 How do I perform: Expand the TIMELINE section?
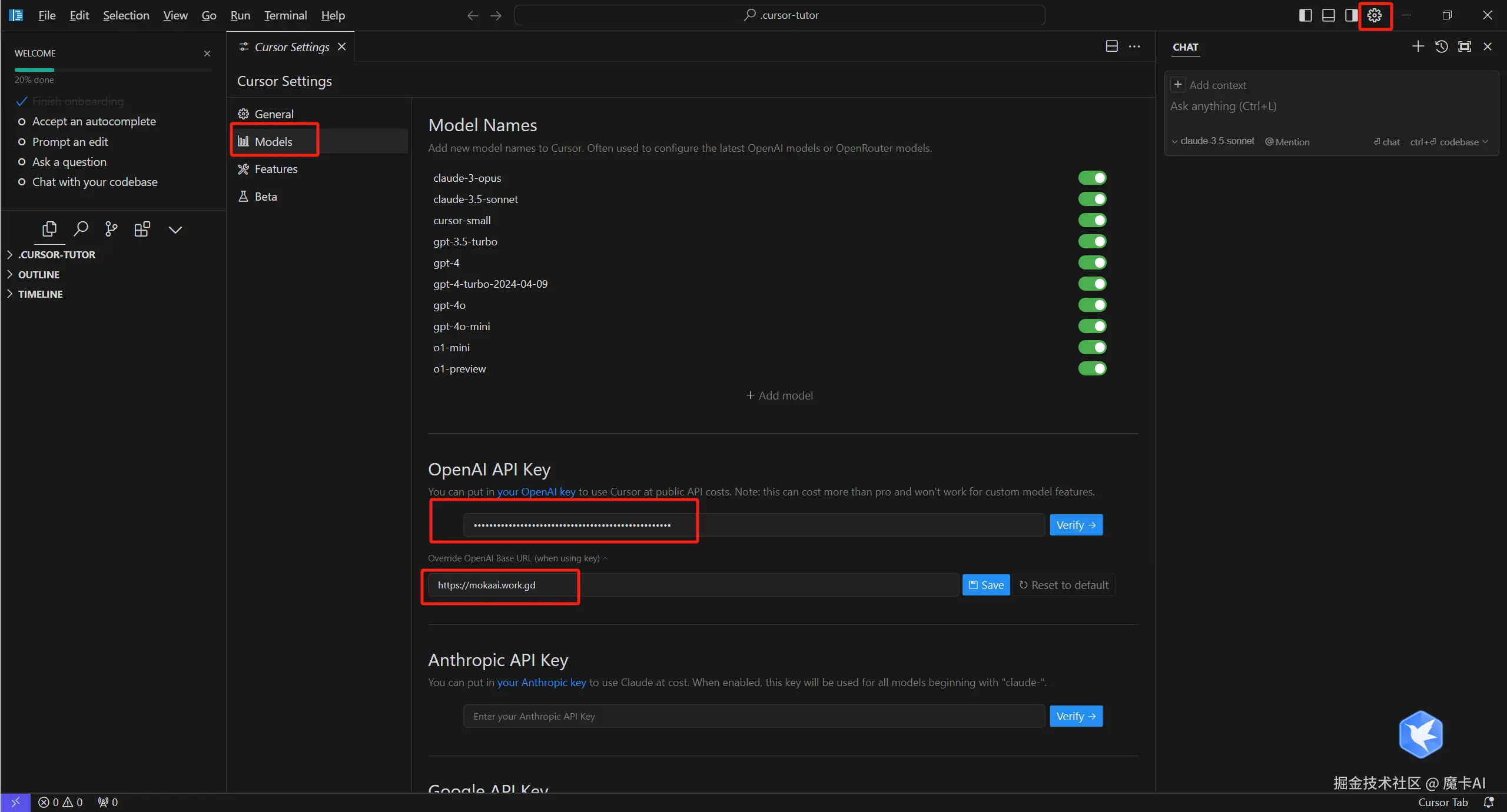coord(40,294)
